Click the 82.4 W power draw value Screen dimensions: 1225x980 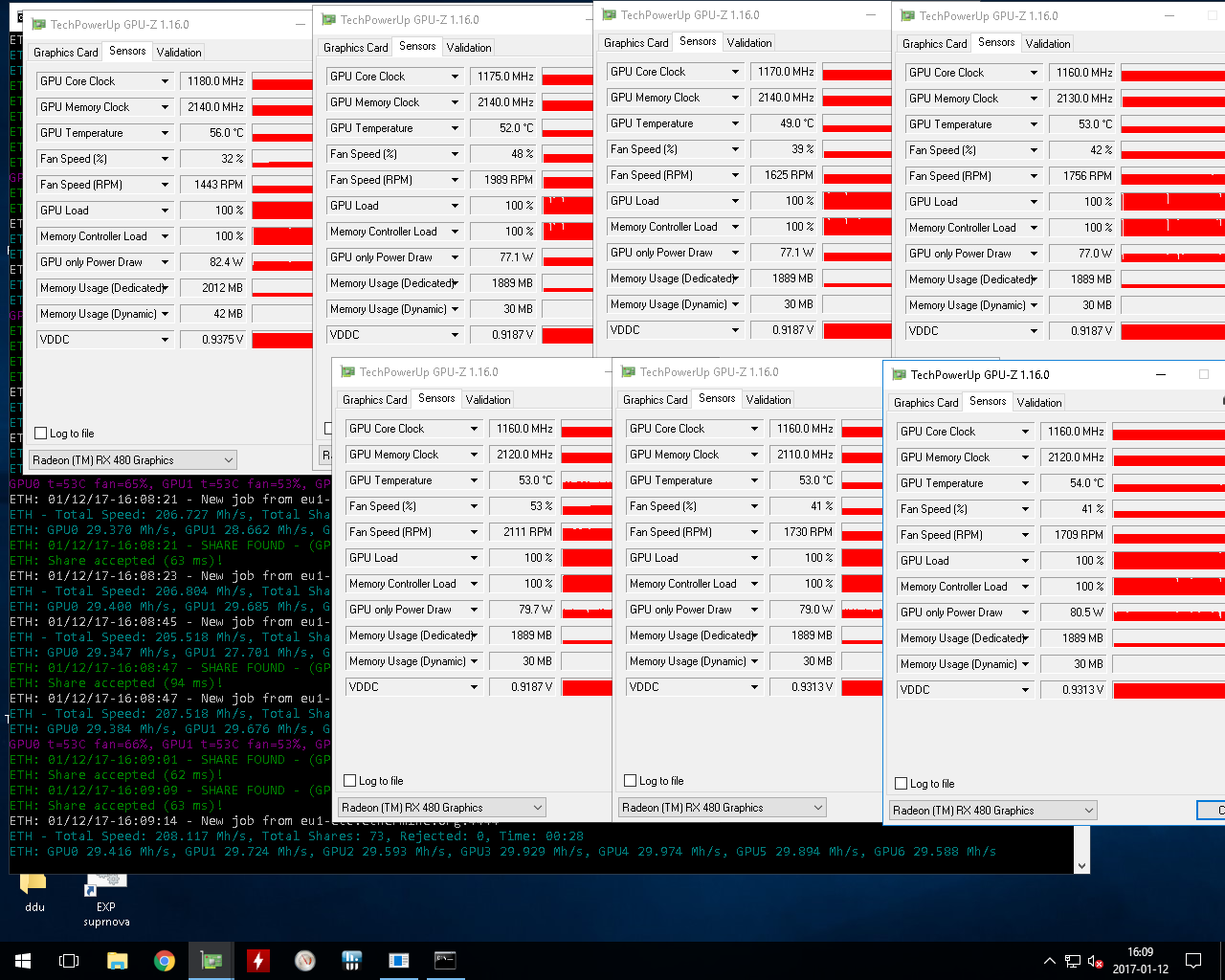pos(213,262)
